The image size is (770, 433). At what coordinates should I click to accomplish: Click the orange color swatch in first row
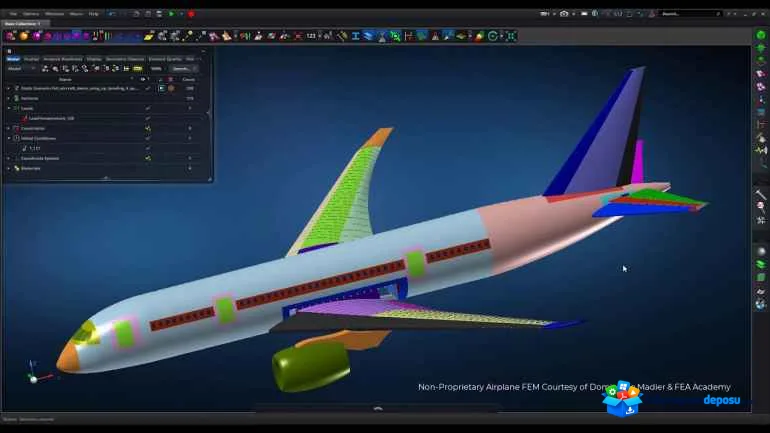(171, 88)
